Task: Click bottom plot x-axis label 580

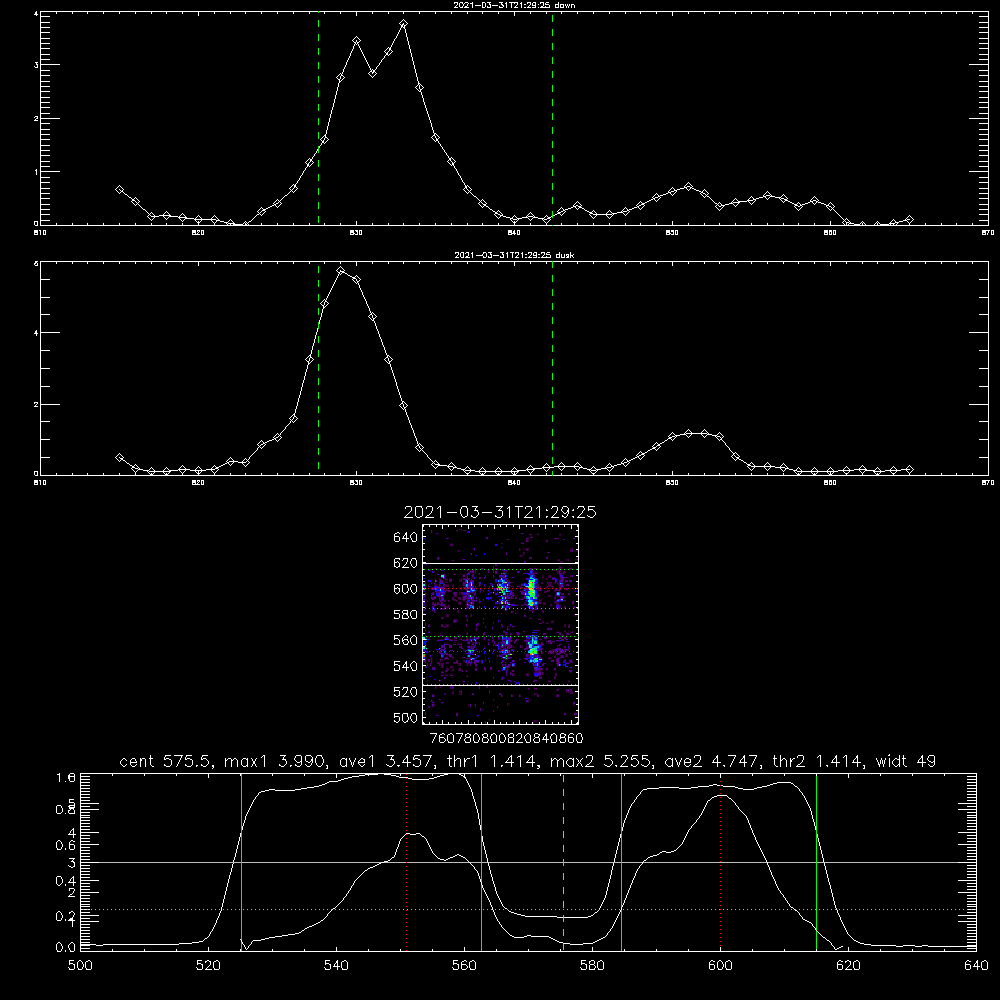Action: coord(592,966)
